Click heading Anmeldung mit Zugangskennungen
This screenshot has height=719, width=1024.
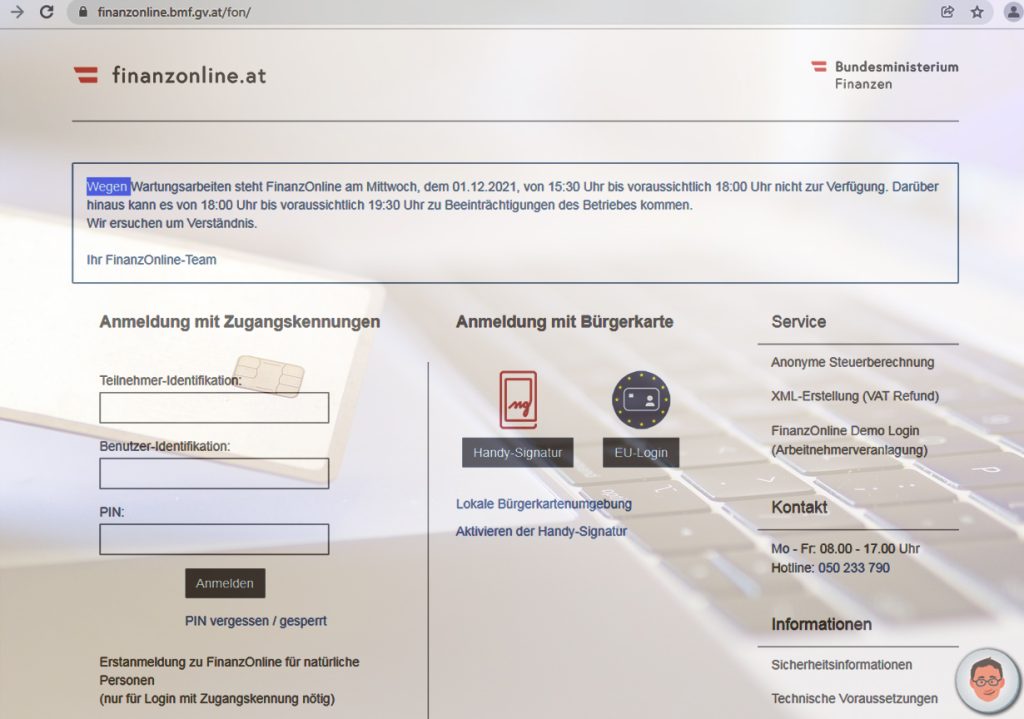[x=240, y=322]
